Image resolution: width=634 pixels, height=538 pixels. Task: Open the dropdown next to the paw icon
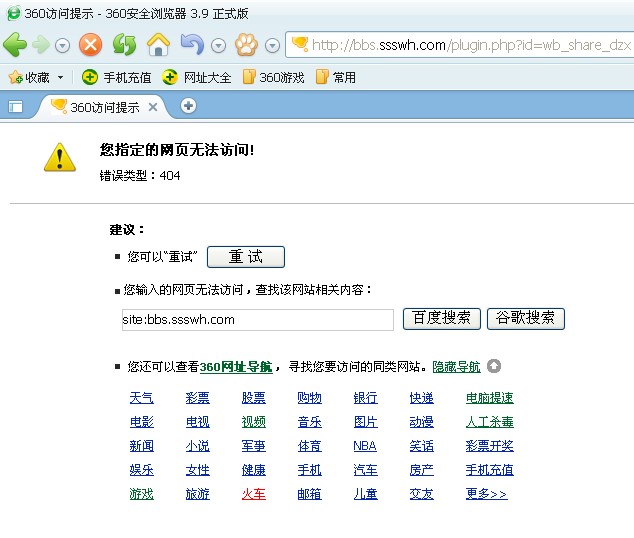coord(273,46)
